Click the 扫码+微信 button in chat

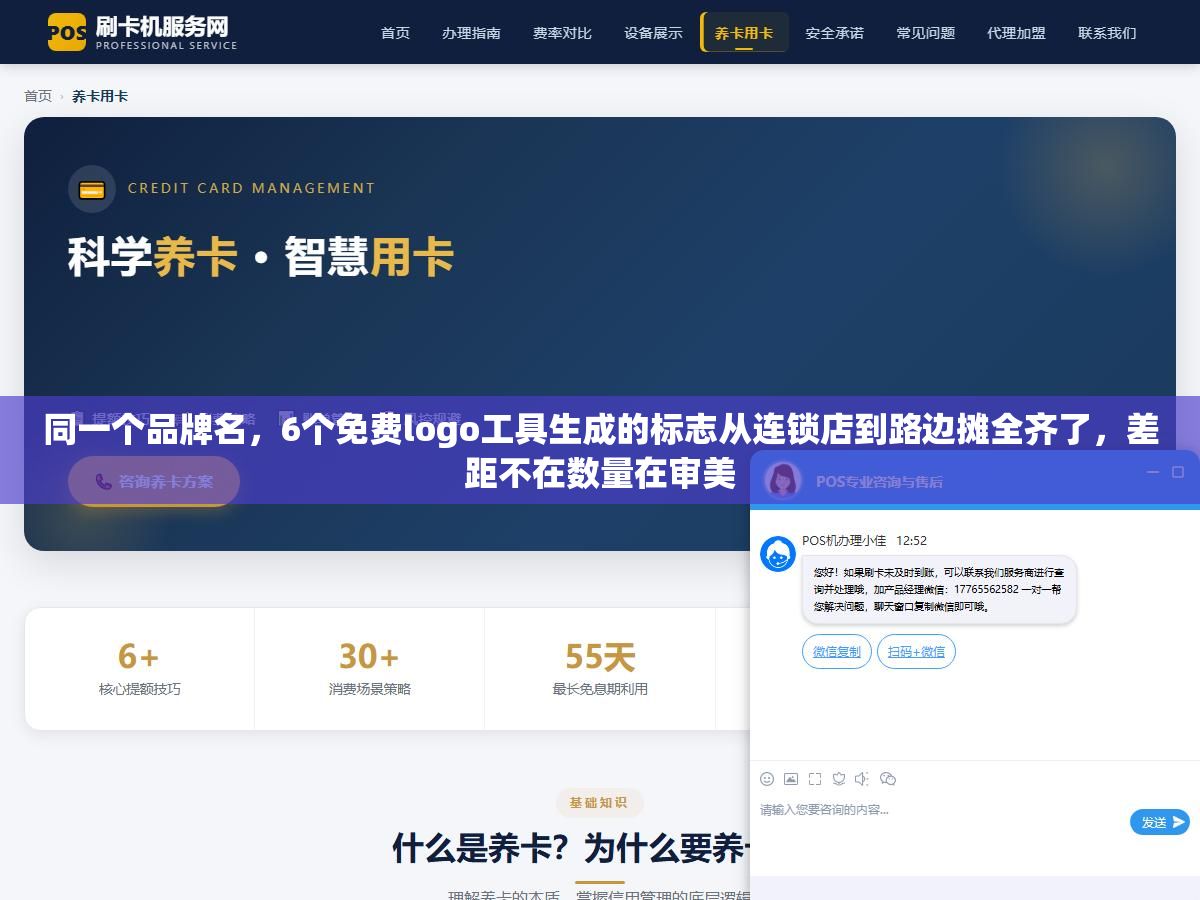(916, 652)
